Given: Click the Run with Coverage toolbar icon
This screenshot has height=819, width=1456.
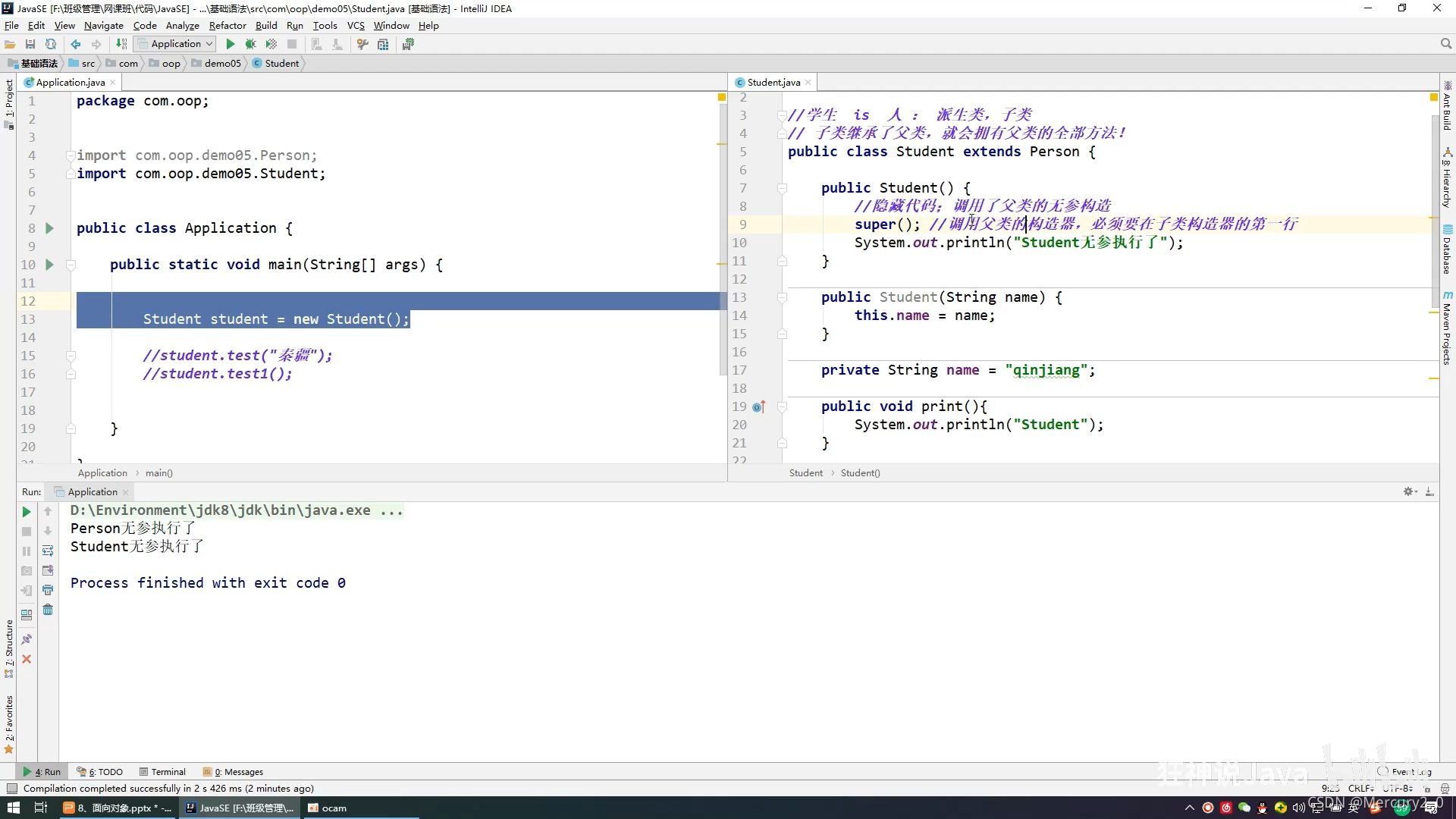Looking at the screenshot, I should point(271,44).
